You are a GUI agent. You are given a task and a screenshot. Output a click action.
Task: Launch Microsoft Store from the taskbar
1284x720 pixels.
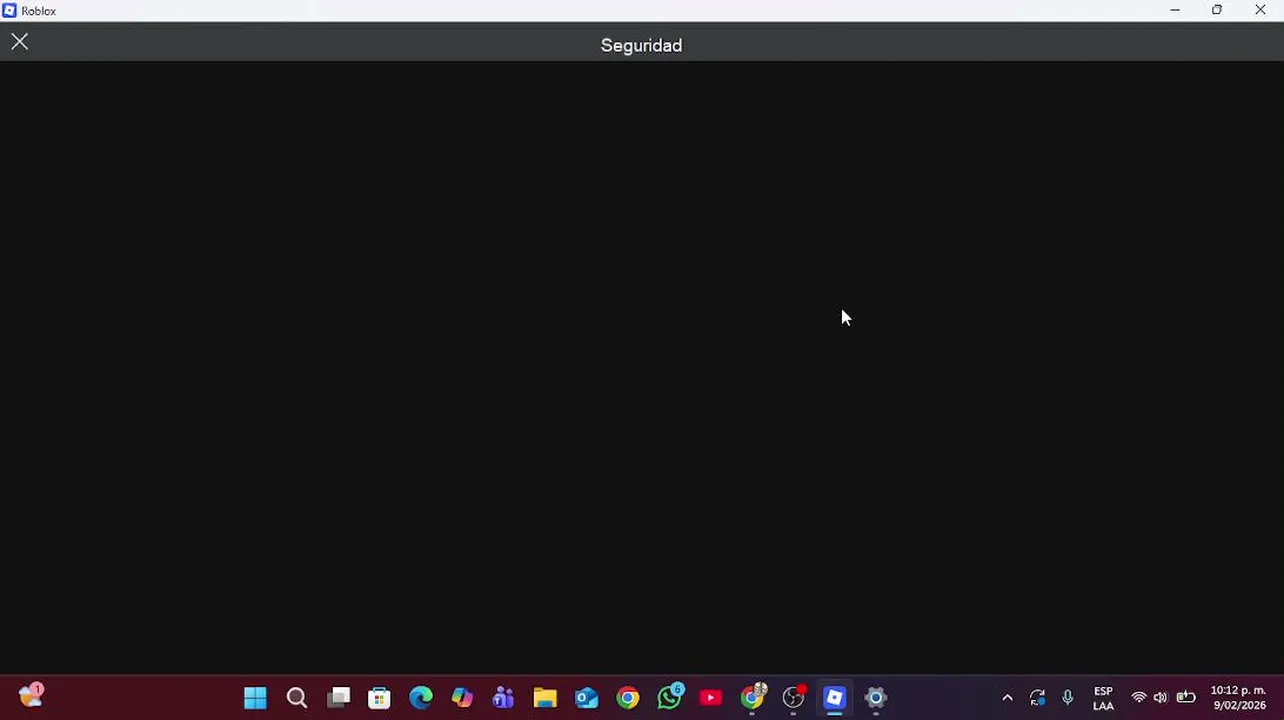click(379, 698)
